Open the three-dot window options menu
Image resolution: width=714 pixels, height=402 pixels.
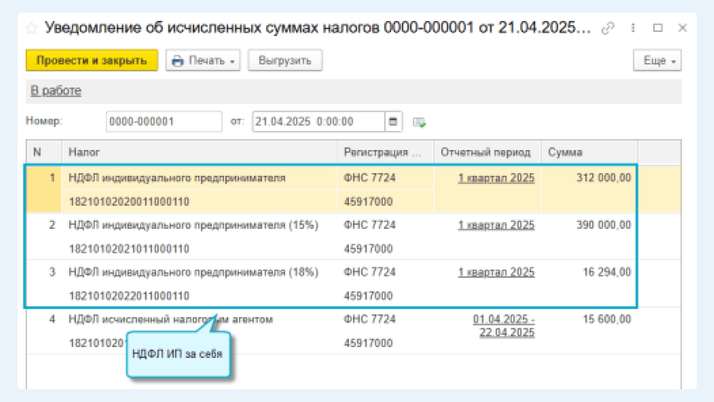tap(633, 28)
